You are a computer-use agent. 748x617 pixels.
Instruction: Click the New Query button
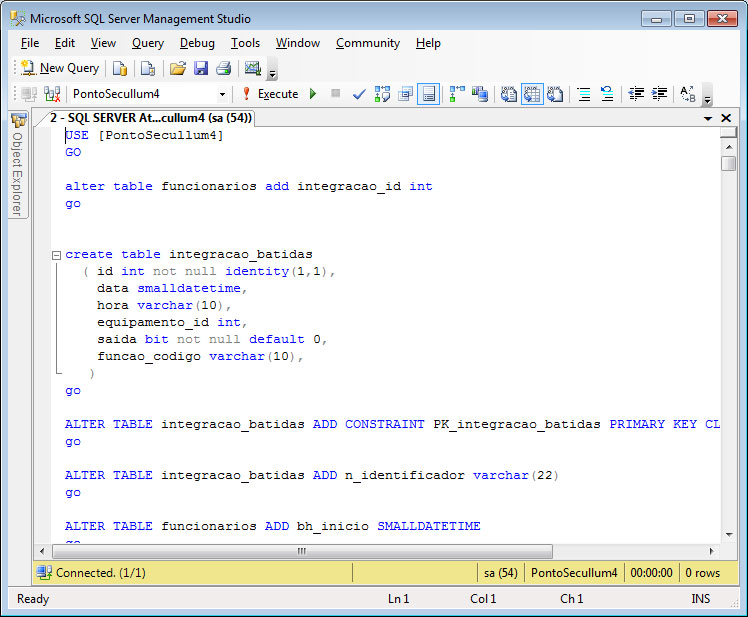point(60,68)
